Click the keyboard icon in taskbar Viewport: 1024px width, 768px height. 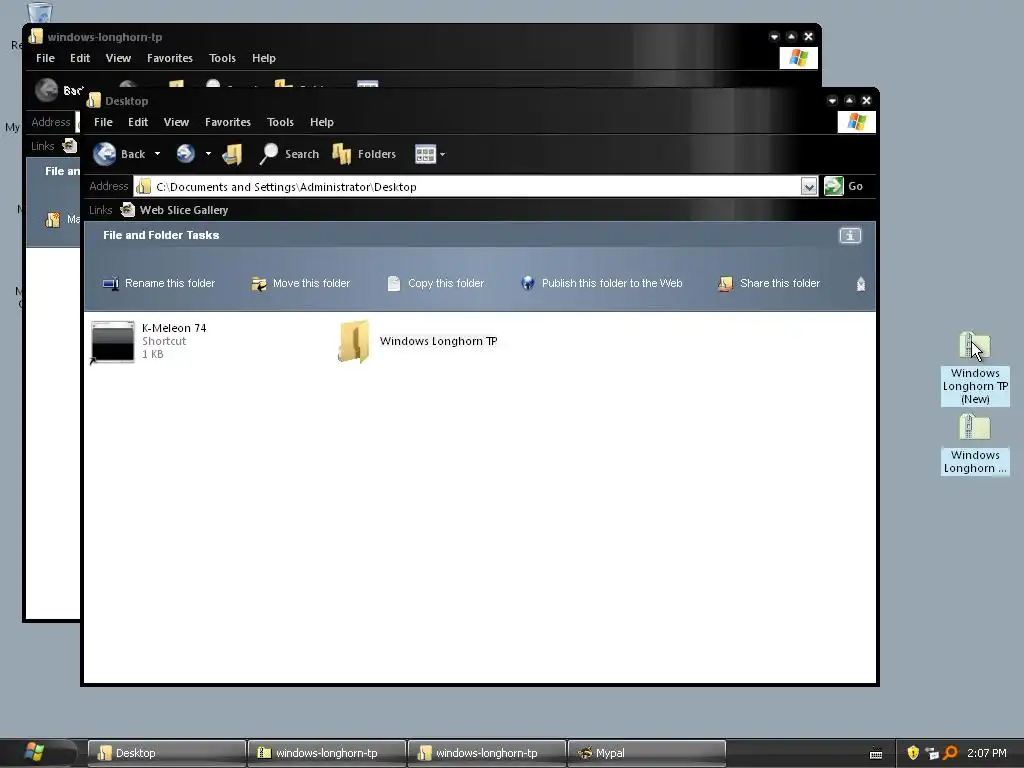tap(876, 754)
